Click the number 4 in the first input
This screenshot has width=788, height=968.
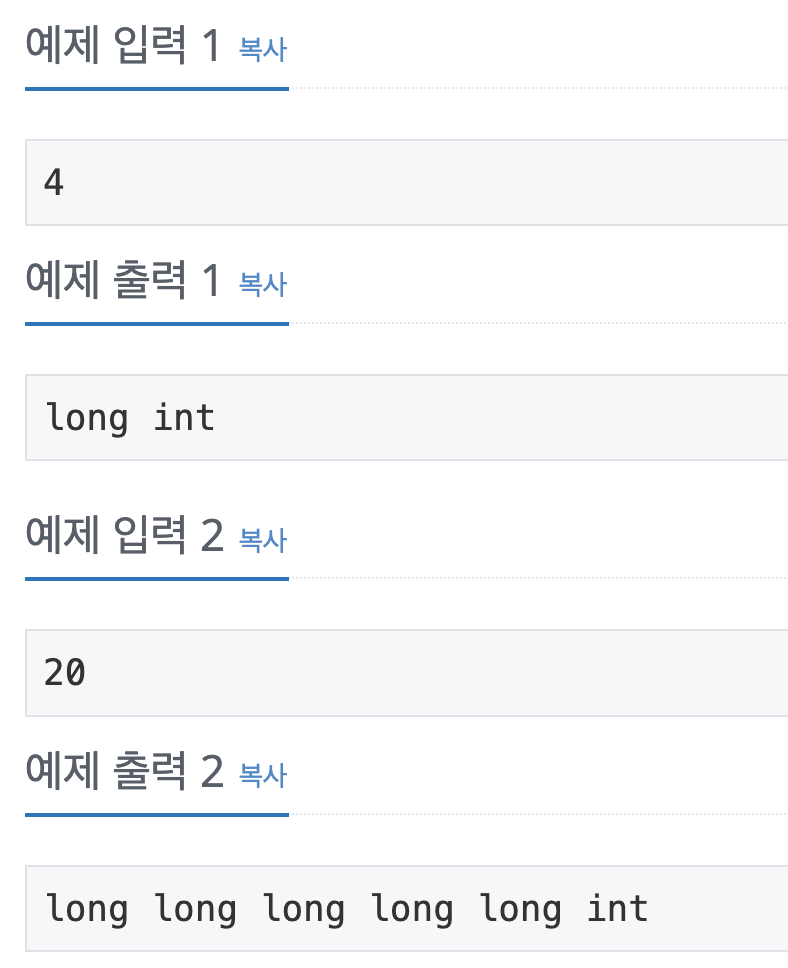click(x=54, y=183)
